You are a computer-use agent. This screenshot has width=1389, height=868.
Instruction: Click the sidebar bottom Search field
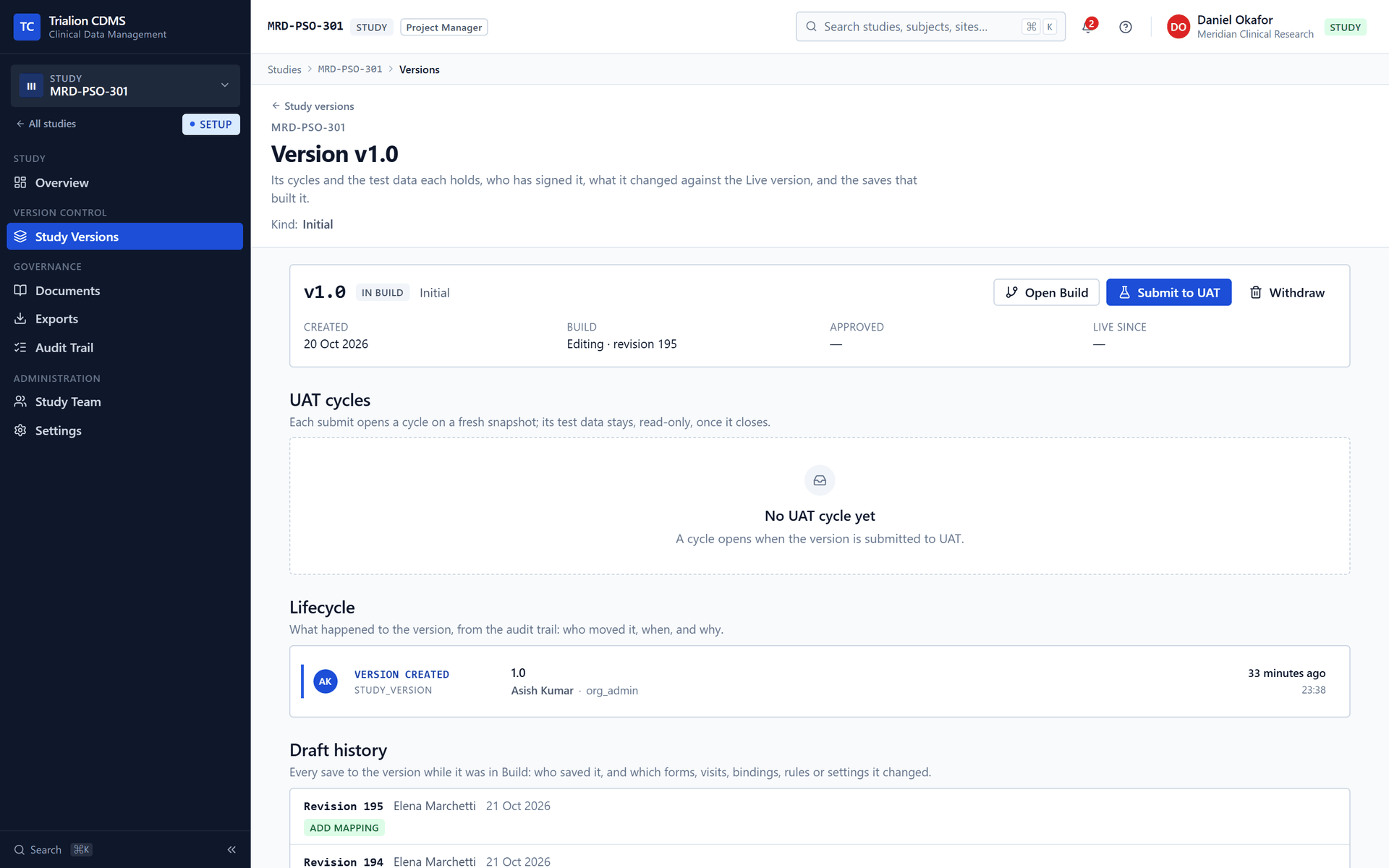click(x=53, y=850)
